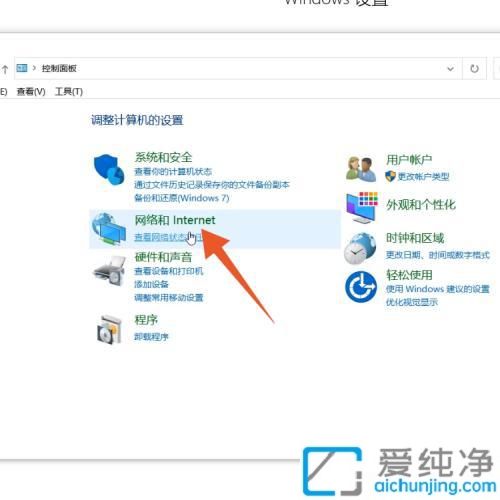Screen dimensions: 500x500
Task: Open 外观和个性化 category
Action: [421, 205]
